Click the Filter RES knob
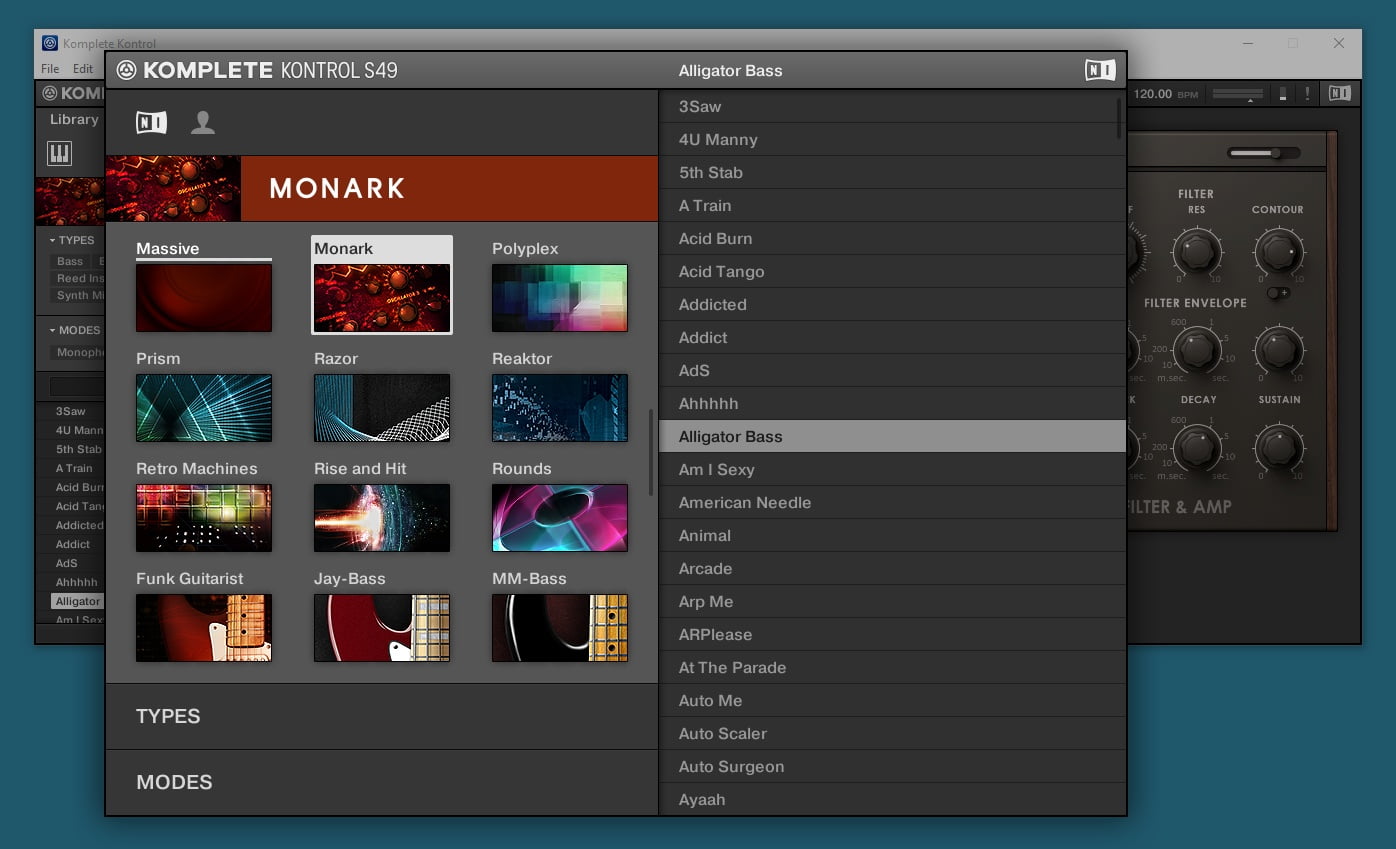 pyautogui.click(x=1197, y=250)
